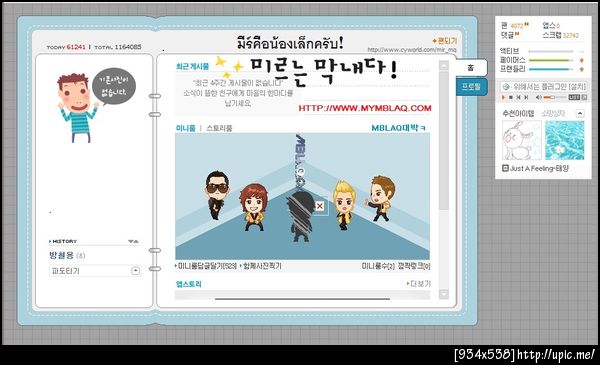
Task: Open the 파도타기 dropdown arrow
Action: [135, 271]
